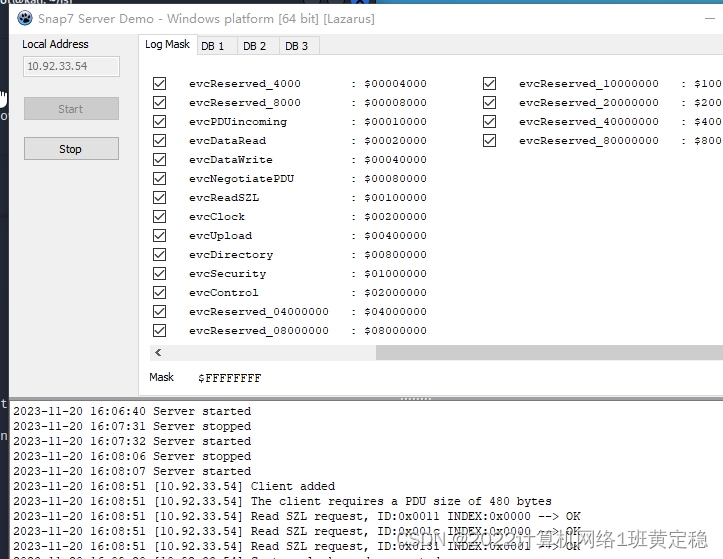Open the DB 1 tab
The image size is (723, 559).
[217, 46]
